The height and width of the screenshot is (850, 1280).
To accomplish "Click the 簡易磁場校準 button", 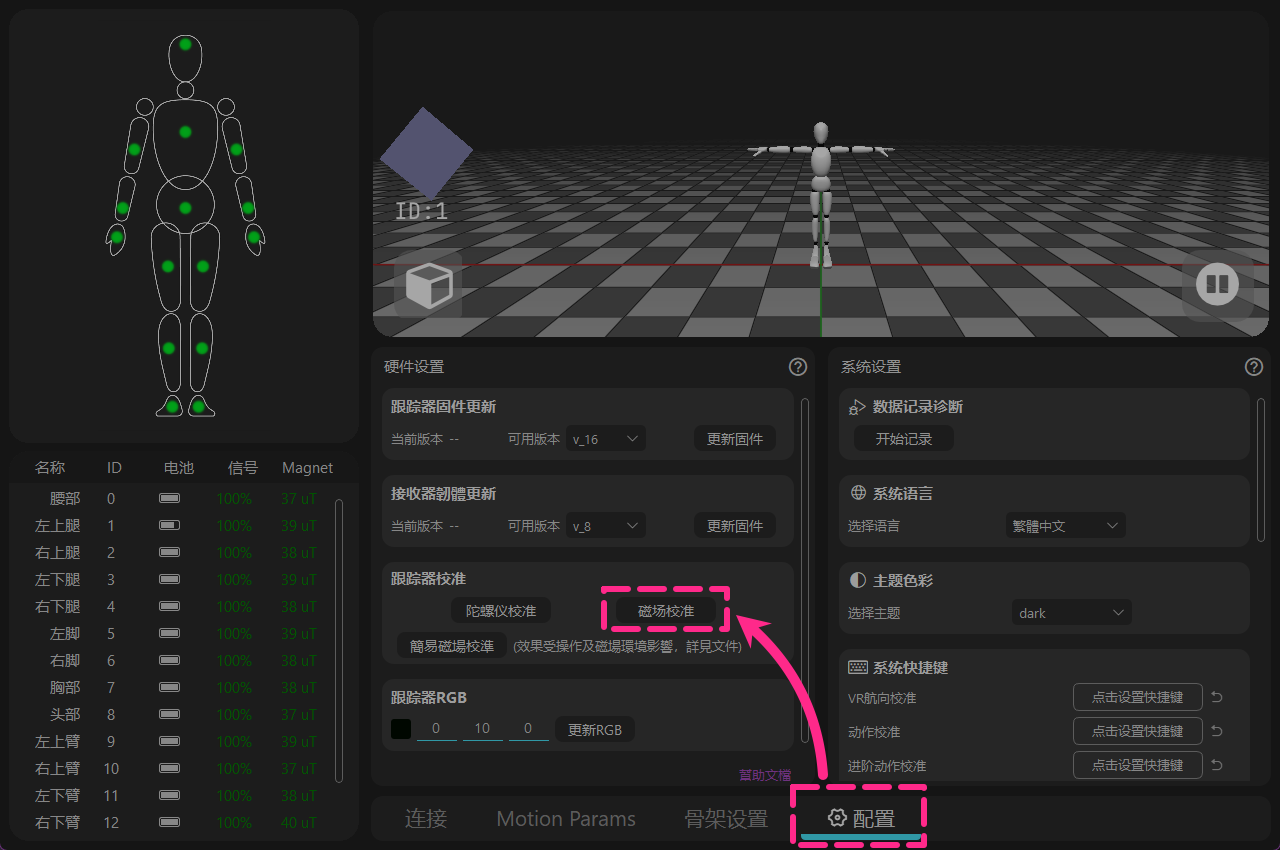I will 452,645.
